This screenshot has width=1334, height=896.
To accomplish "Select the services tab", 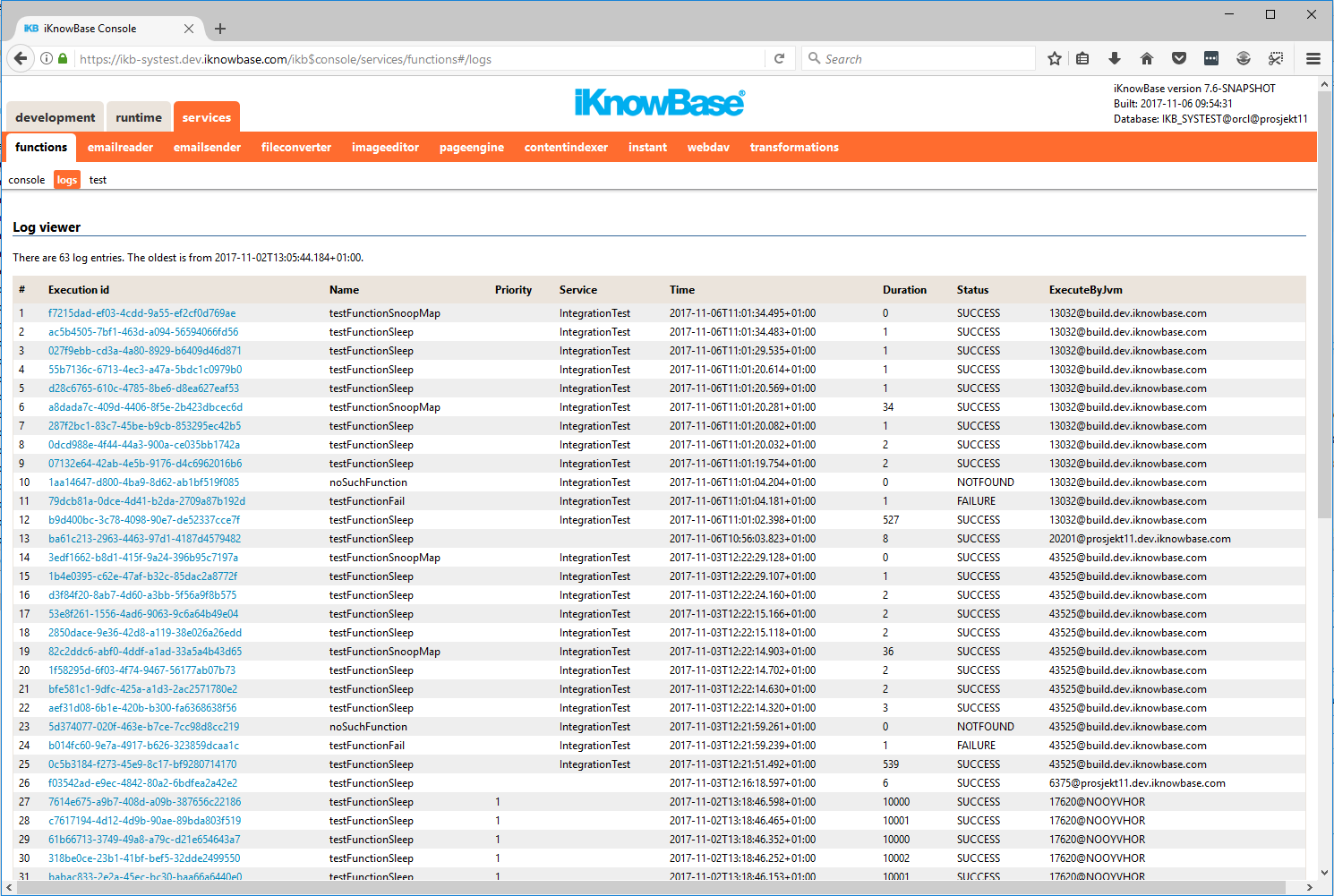I will (207, 117).
